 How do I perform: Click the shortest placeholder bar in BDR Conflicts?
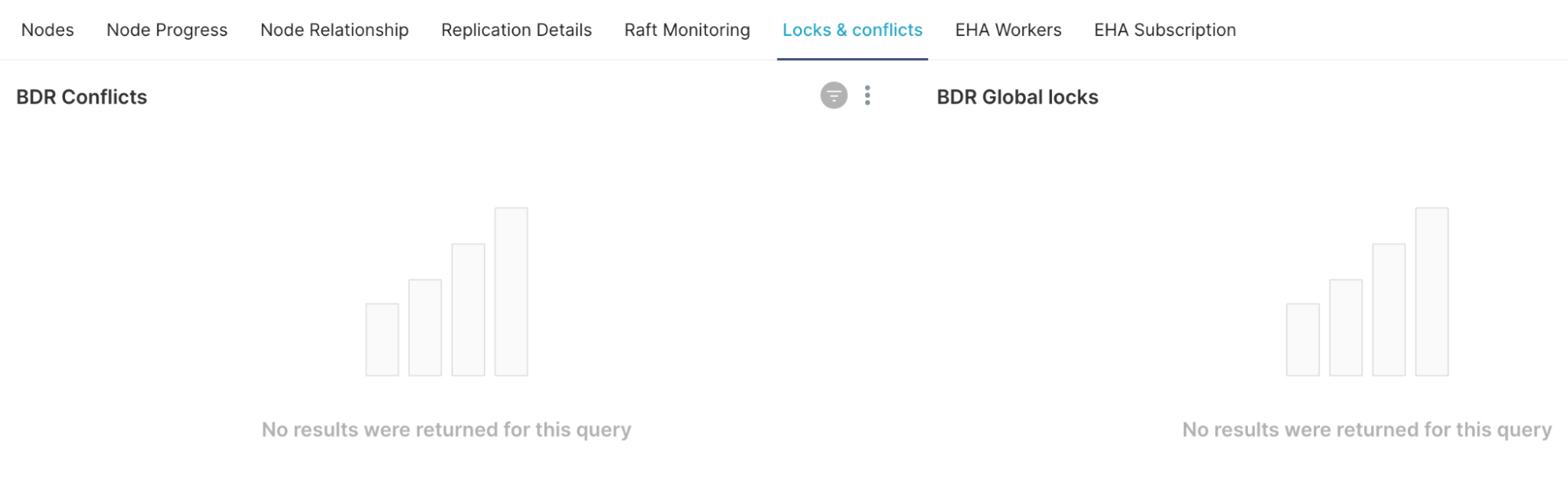pos(382,339)
